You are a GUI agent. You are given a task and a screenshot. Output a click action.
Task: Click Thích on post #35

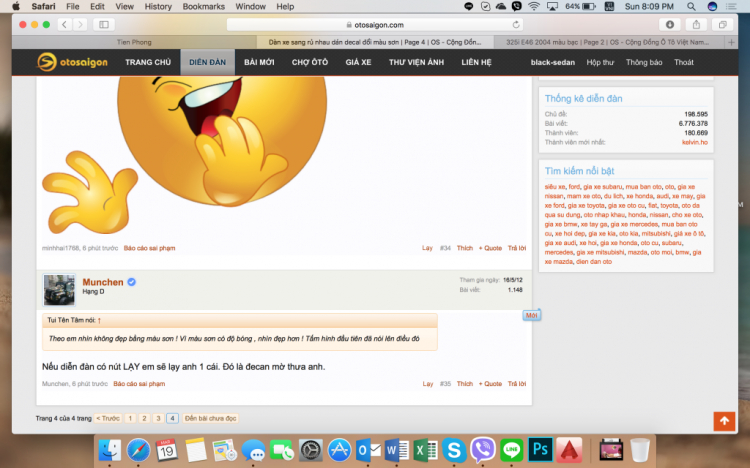tap(464, 384)
